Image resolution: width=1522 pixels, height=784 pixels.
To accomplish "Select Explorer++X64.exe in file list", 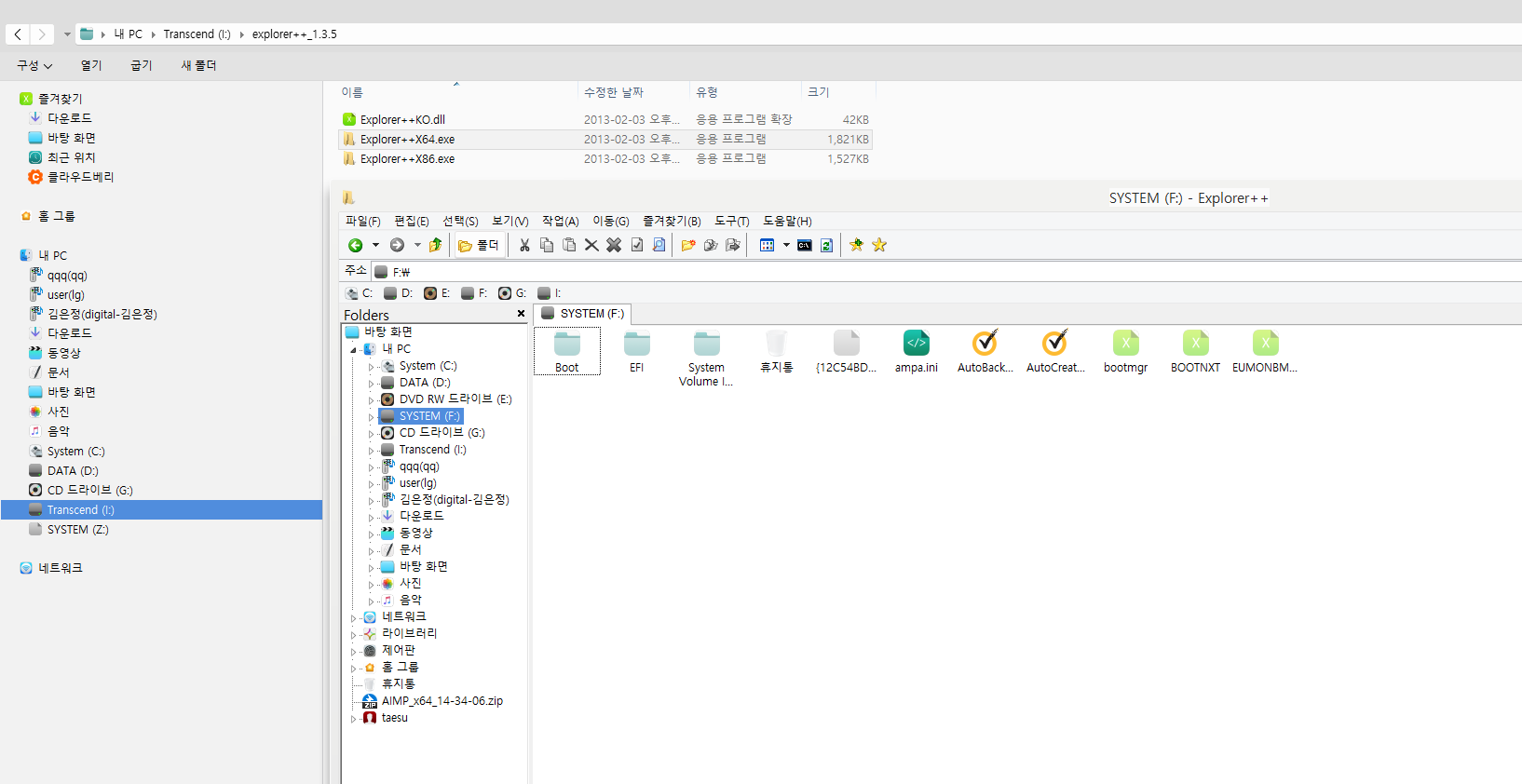I will tap(605, 139).
